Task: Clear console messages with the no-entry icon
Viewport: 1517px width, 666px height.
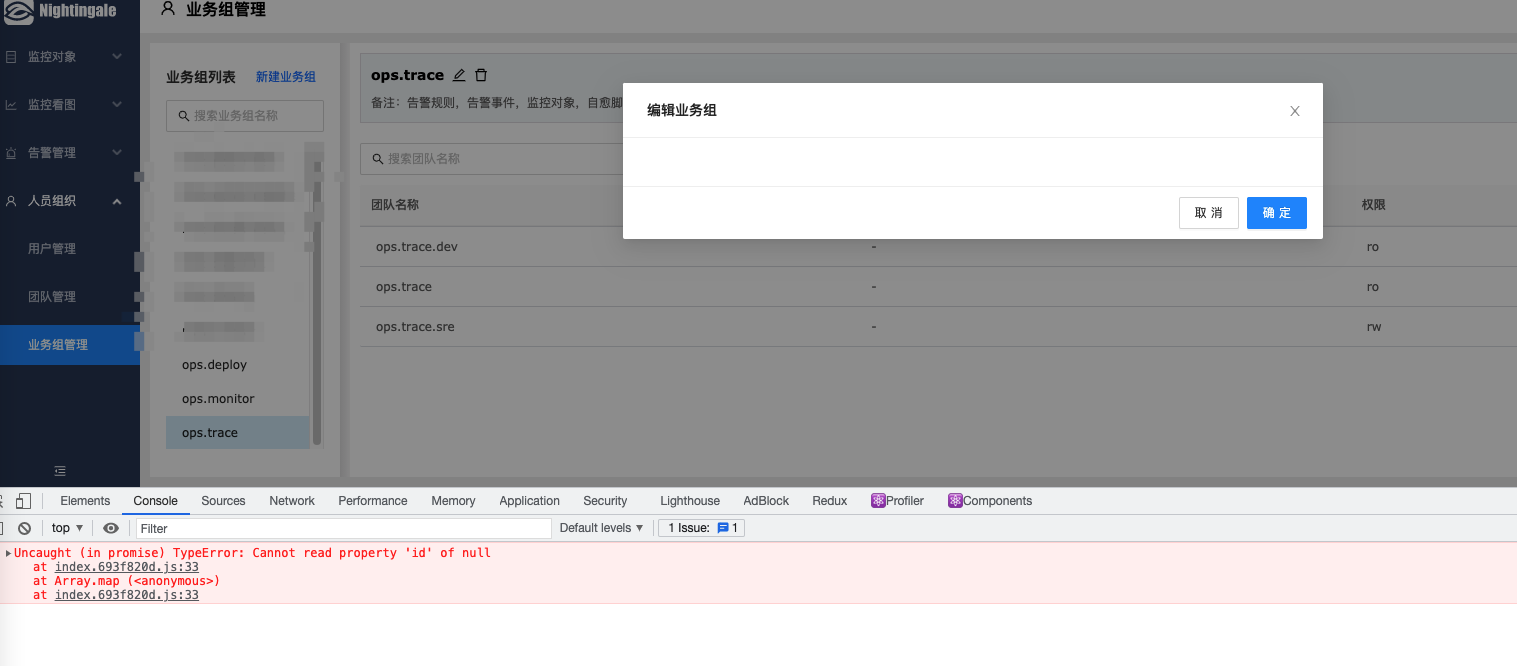Action: (x=24, y=527)
